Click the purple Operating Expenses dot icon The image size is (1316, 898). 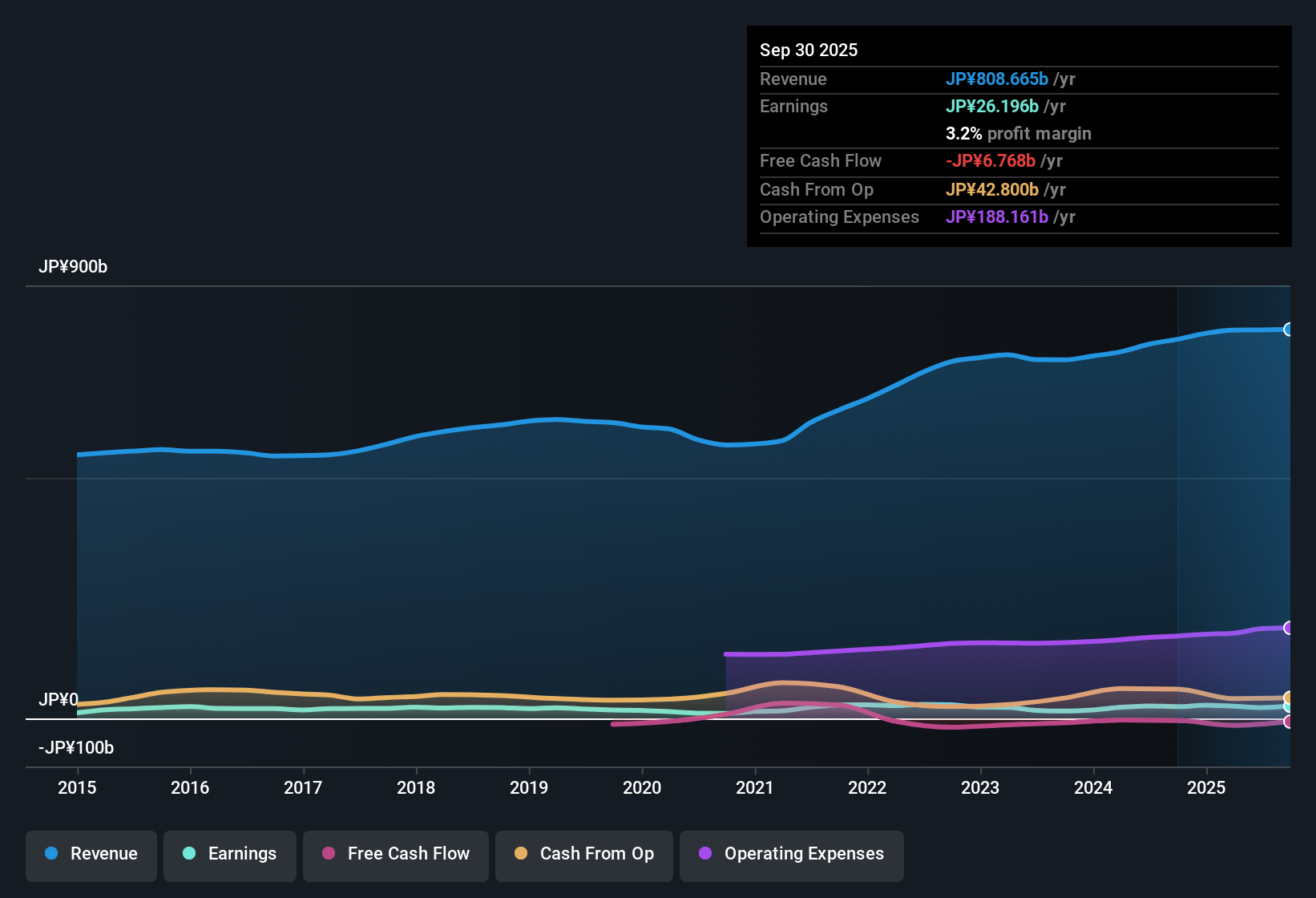click(x=704, y=854)
